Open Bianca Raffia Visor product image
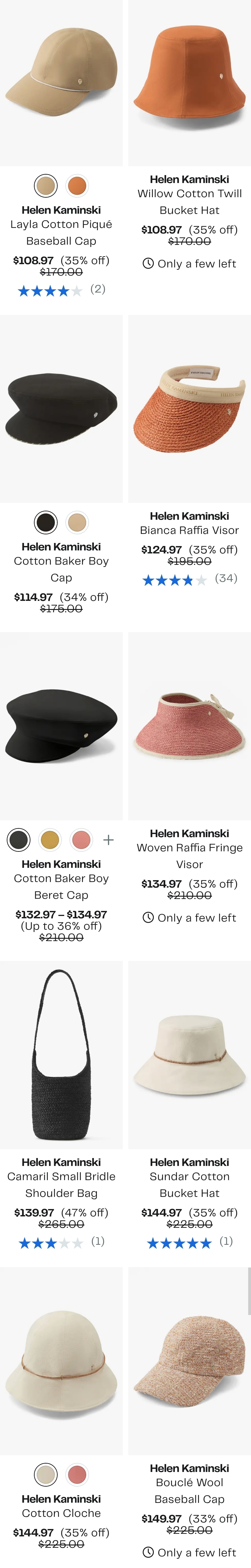The image size is (251, 1568). point(190,408)
